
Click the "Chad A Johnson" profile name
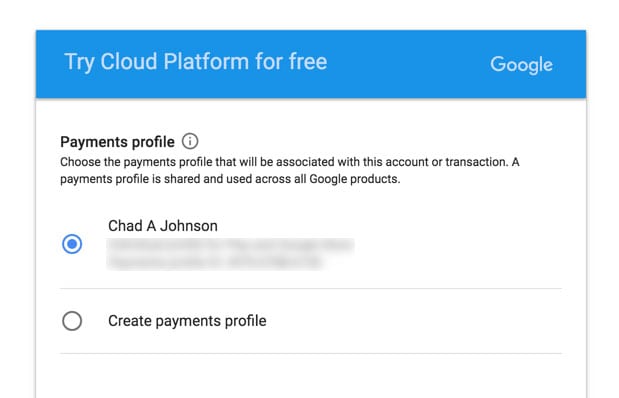coord(163,226)
